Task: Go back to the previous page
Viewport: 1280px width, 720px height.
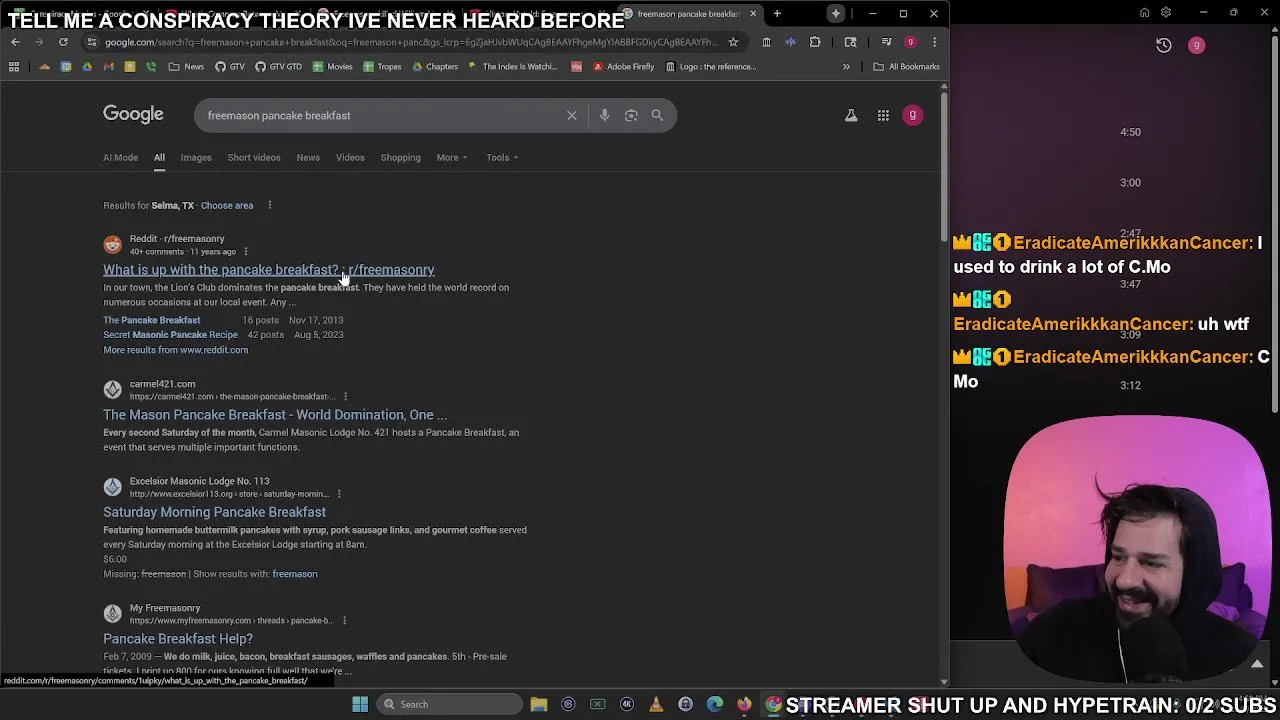Action: click(x=15, y=42)
